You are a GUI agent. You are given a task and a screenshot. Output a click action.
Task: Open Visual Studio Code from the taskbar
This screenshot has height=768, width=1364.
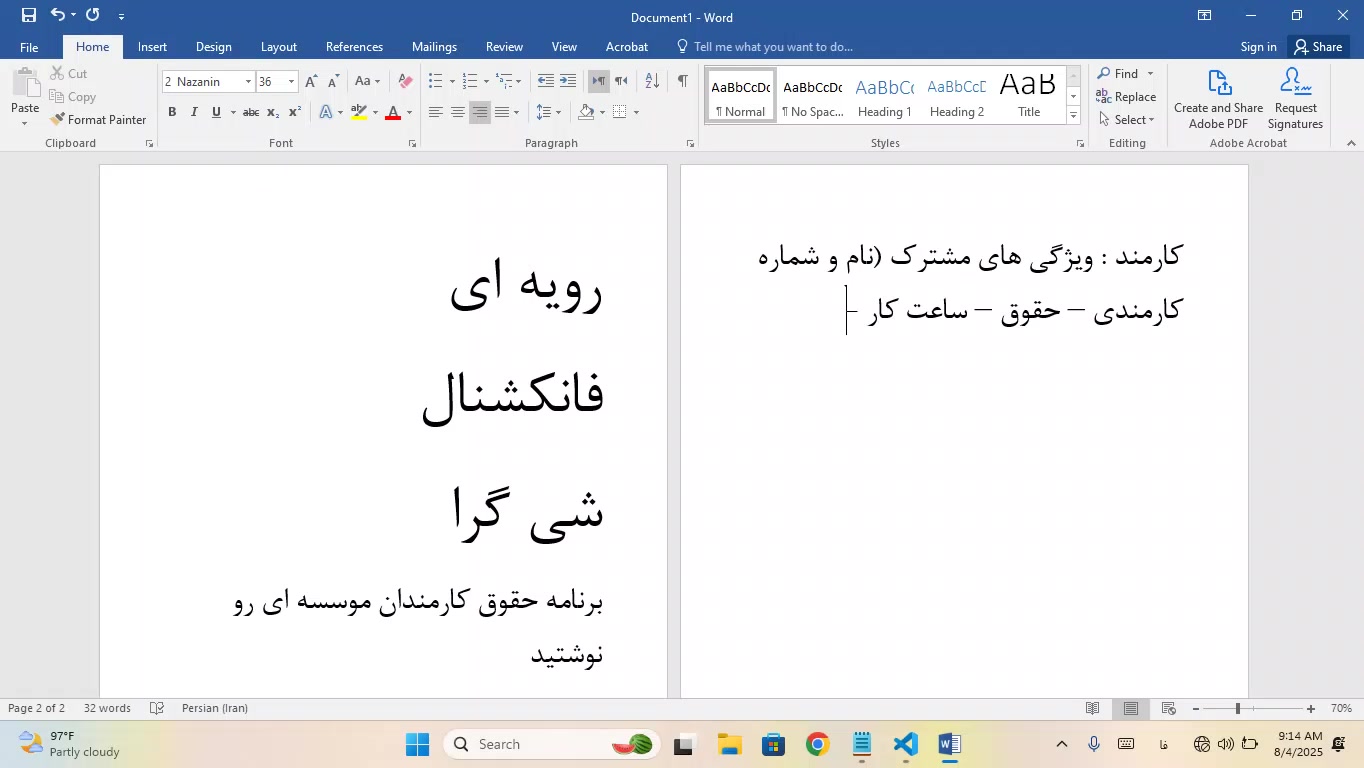pos(905,744)
